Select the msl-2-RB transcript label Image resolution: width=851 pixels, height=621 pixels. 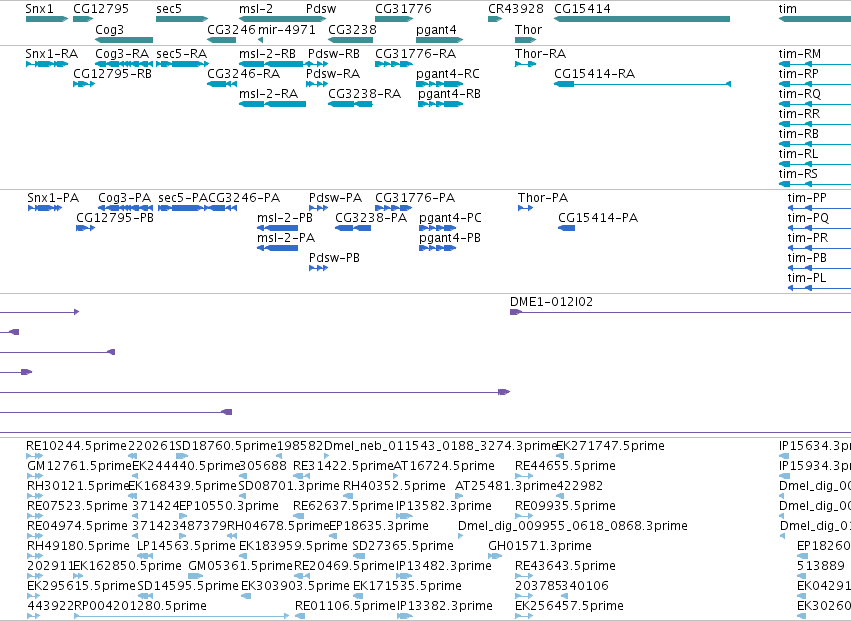pos(268,54)
